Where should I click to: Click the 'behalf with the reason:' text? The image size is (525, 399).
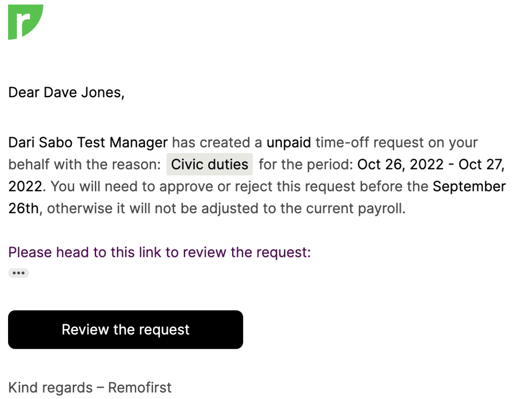(84, 164)
